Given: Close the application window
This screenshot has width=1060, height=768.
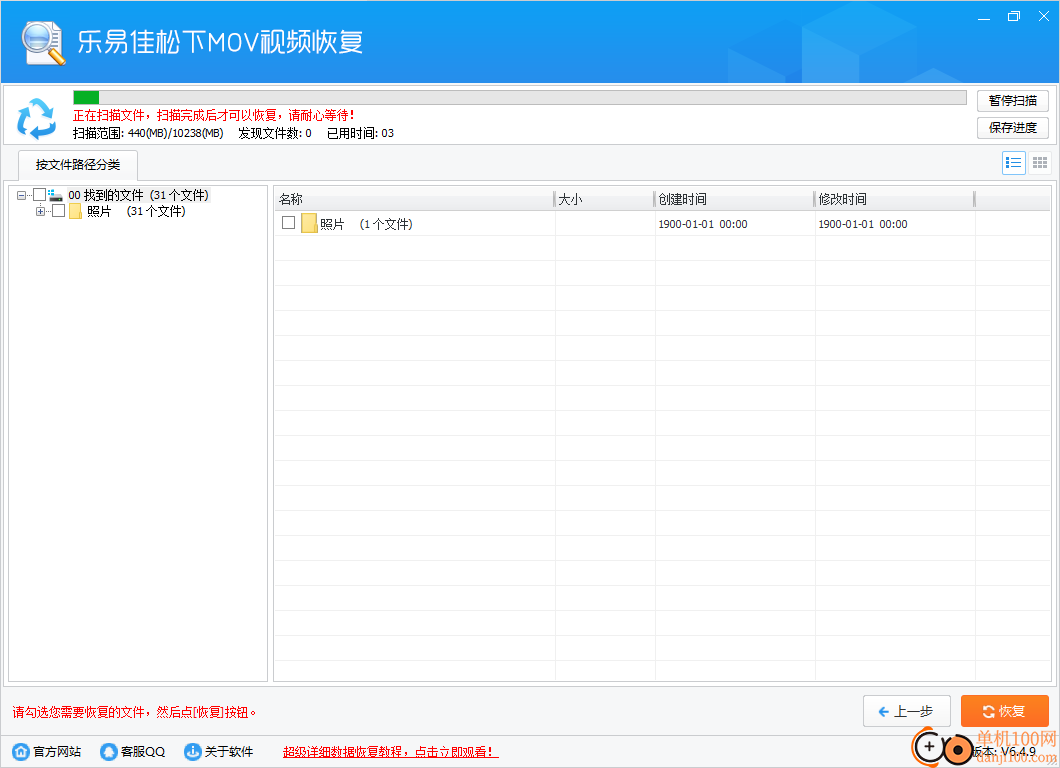Looking at the screenshot, I should [1044, 17].
